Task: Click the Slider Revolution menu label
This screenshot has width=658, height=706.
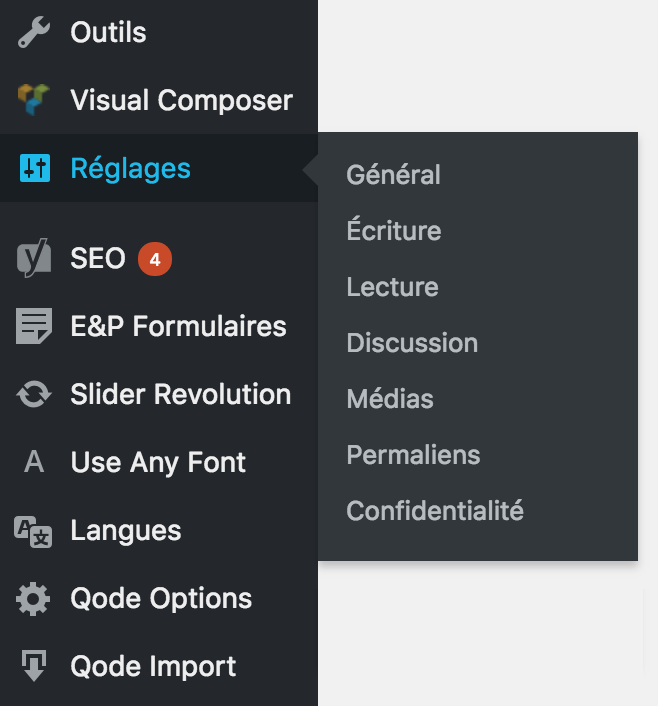Action: pos(180,394)
